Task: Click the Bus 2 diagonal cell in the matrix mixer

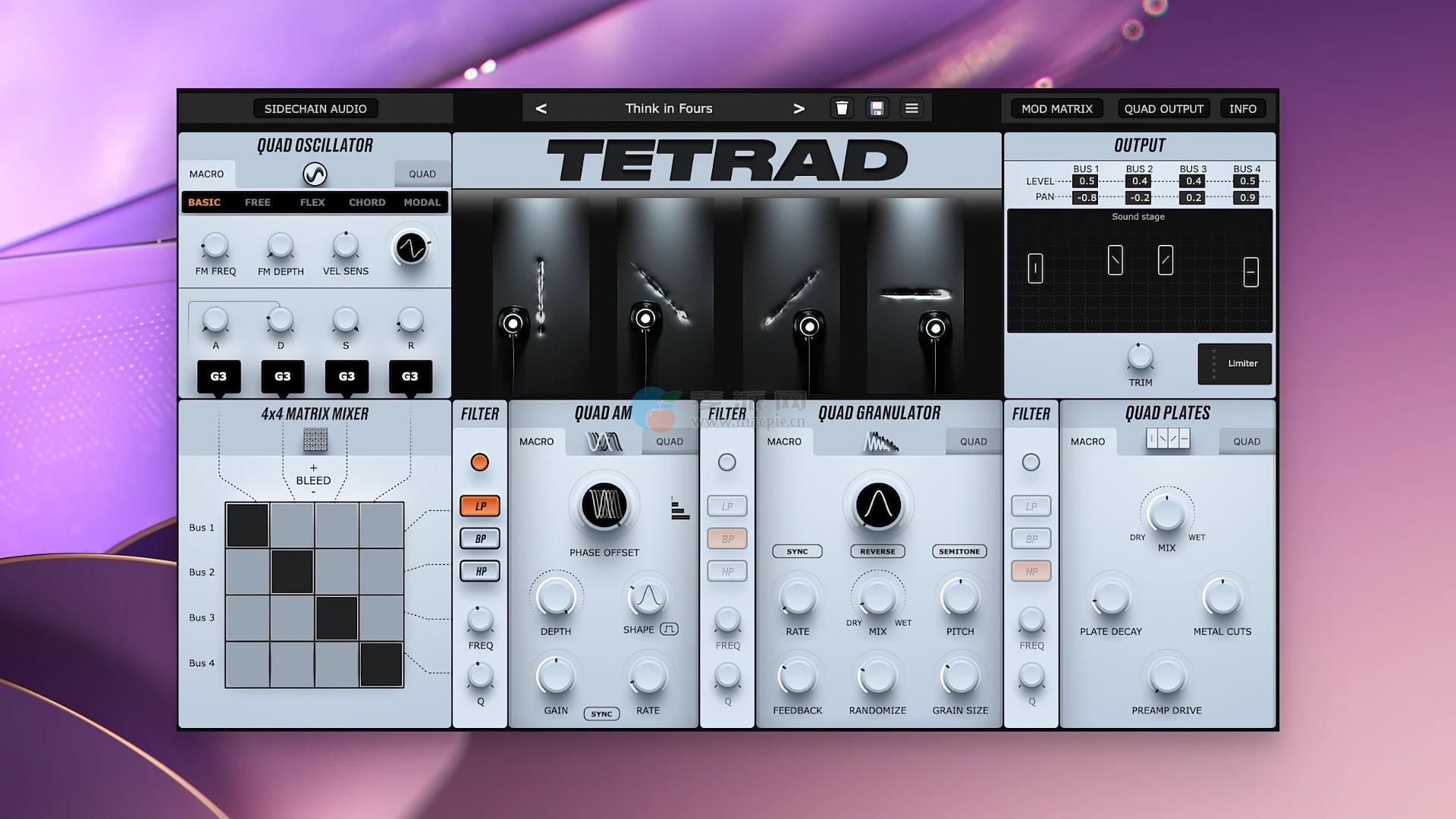Action: click(x=292, y=572)
